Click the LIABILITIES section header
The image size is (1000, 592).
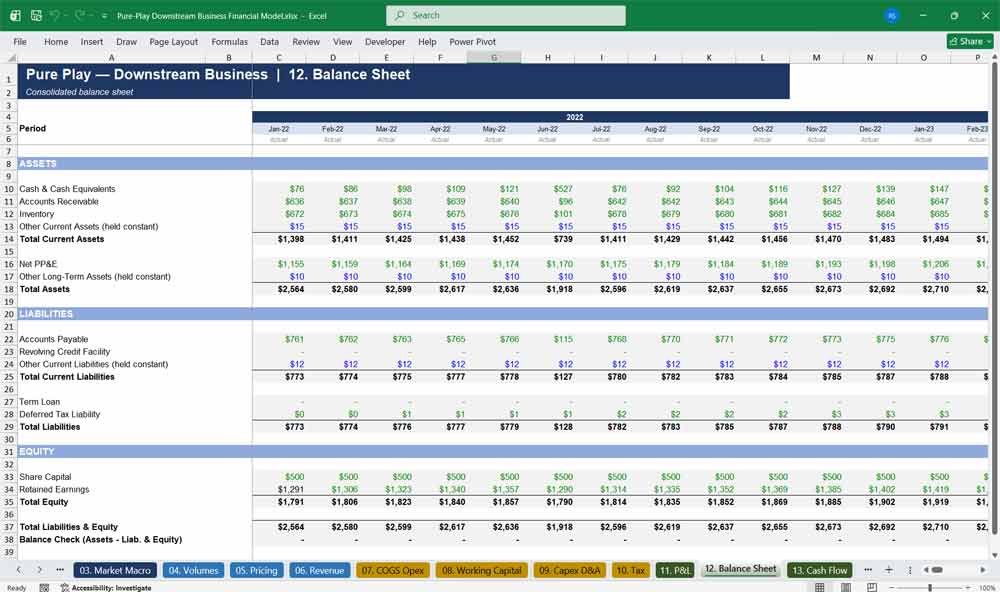(x=46, y=314)
